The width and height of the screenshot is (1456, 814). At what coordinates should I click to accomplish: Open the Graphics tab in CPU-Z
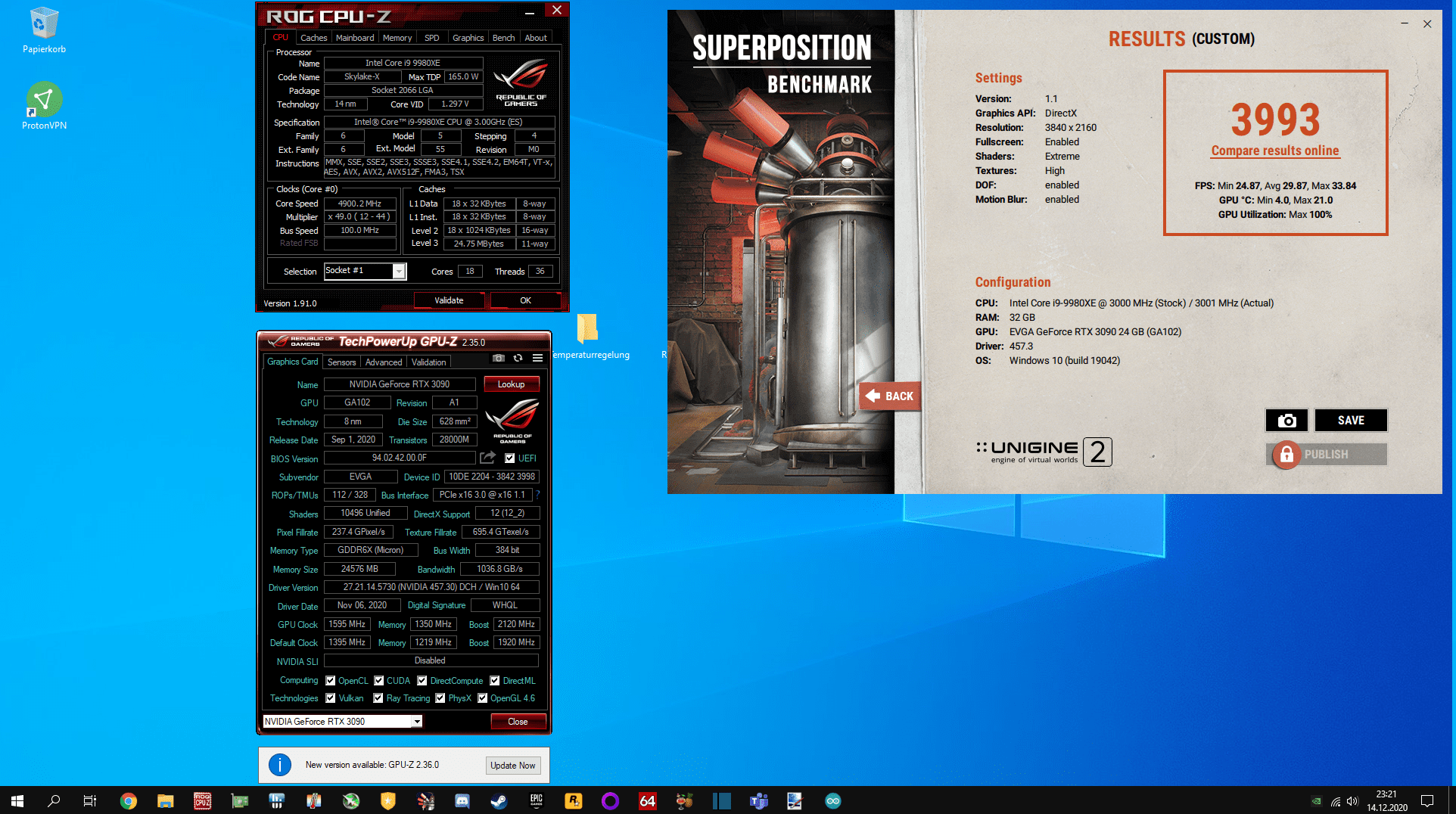(468, 38)
